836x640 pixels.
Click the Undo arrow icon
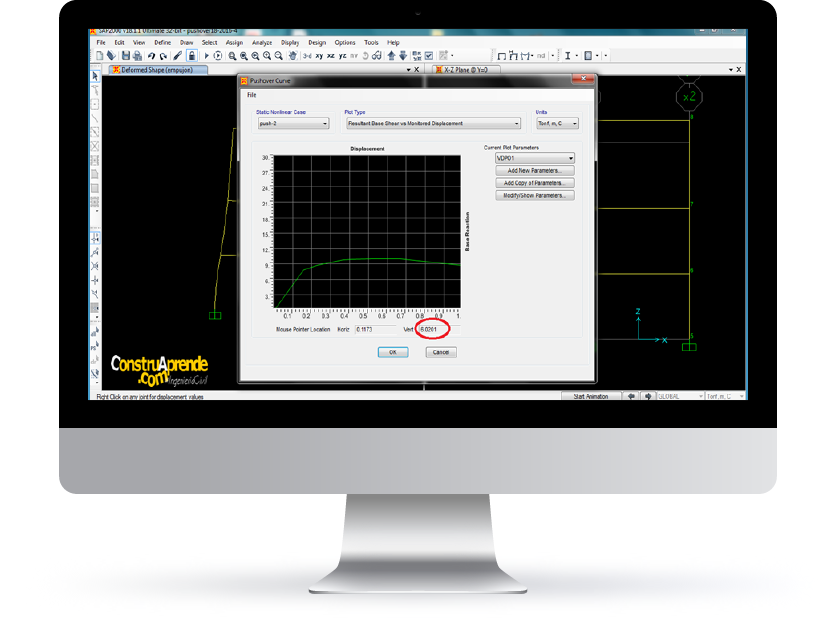[151, 55]
